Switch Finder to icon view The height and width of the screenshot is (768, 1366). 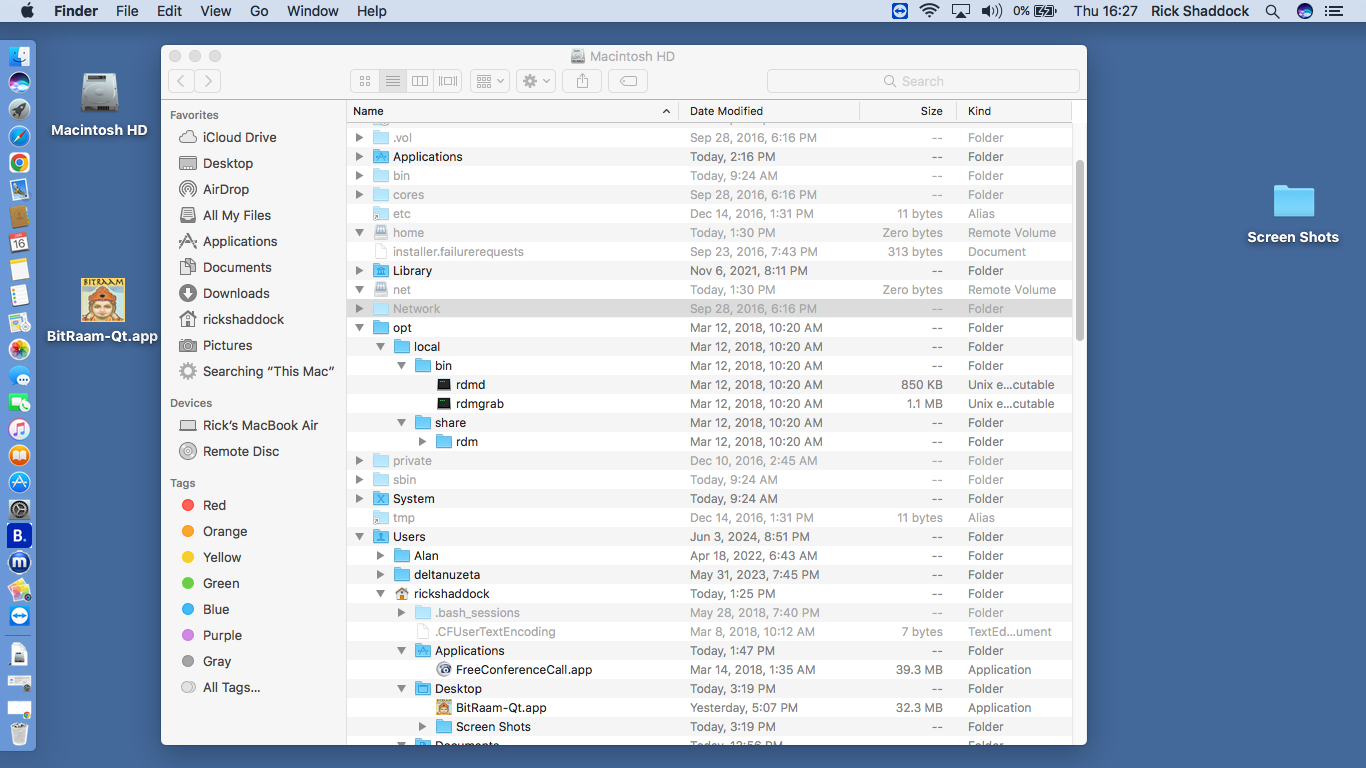(365, 81)
